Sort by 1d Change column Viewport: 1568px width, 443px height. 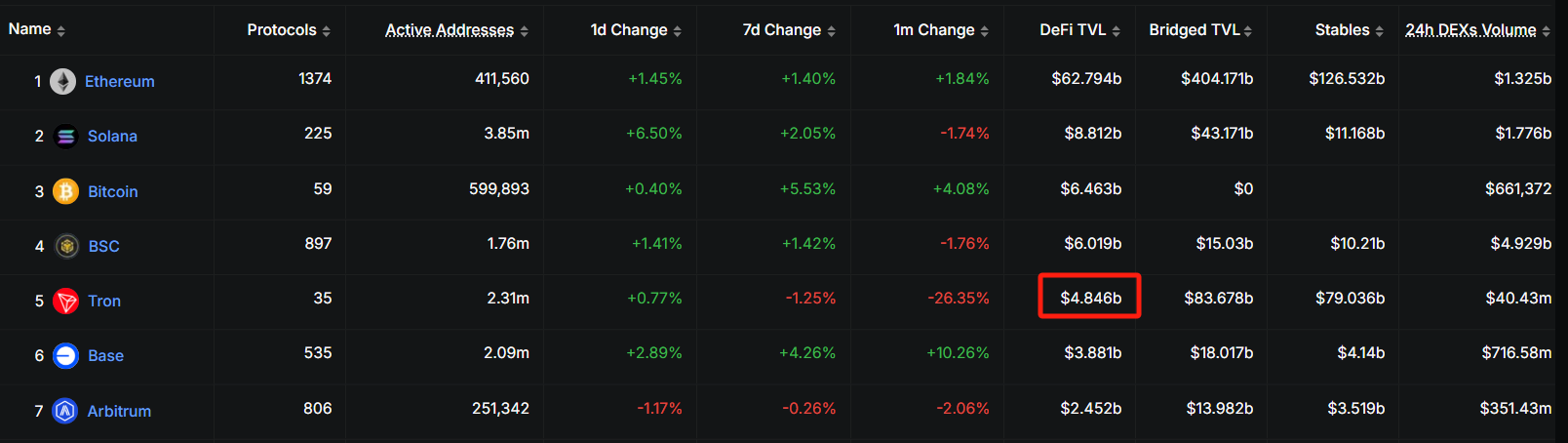[636, 30]
